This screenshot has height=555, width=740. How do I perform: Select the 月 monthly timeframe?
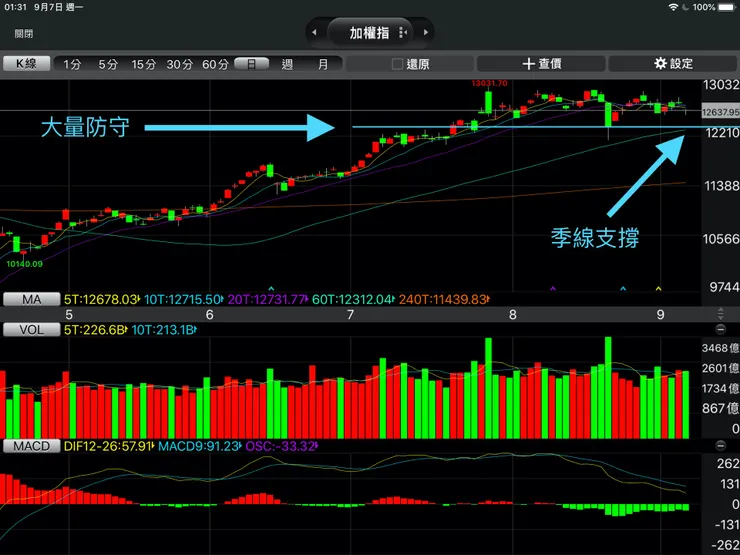tap(323, 64)
